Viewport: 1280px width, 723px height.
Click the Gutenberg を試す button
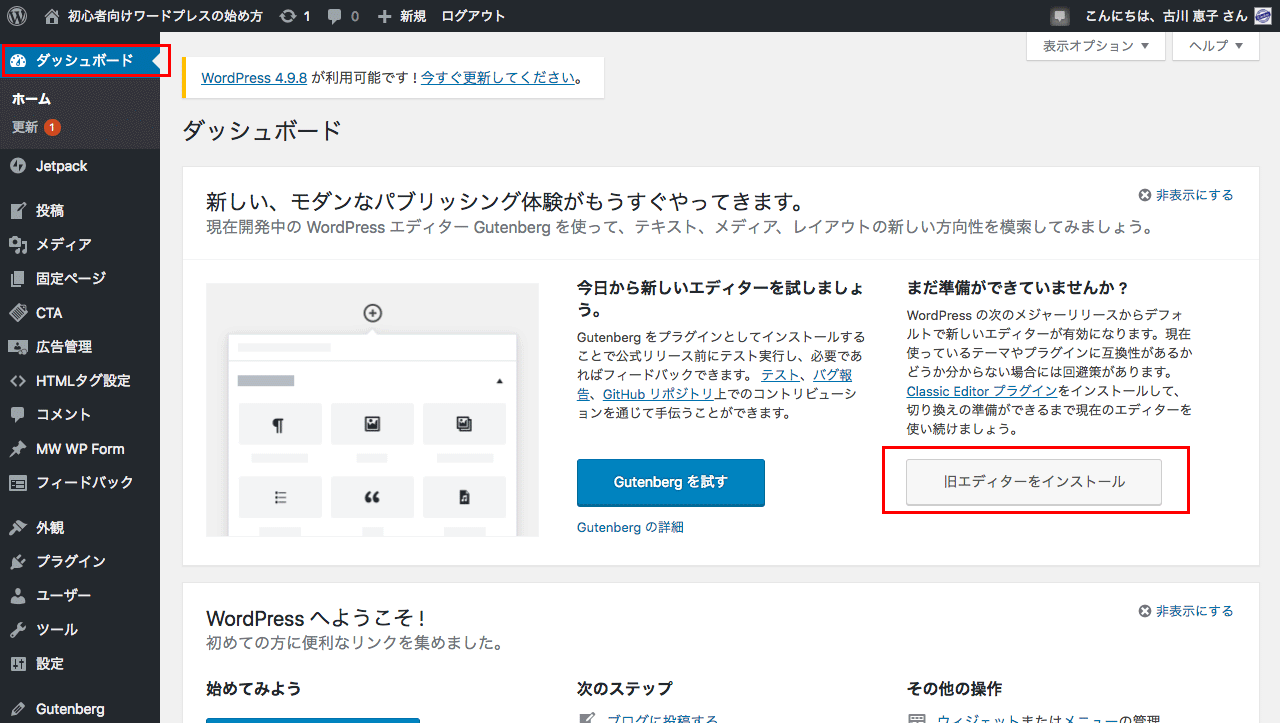click(671, 483)
